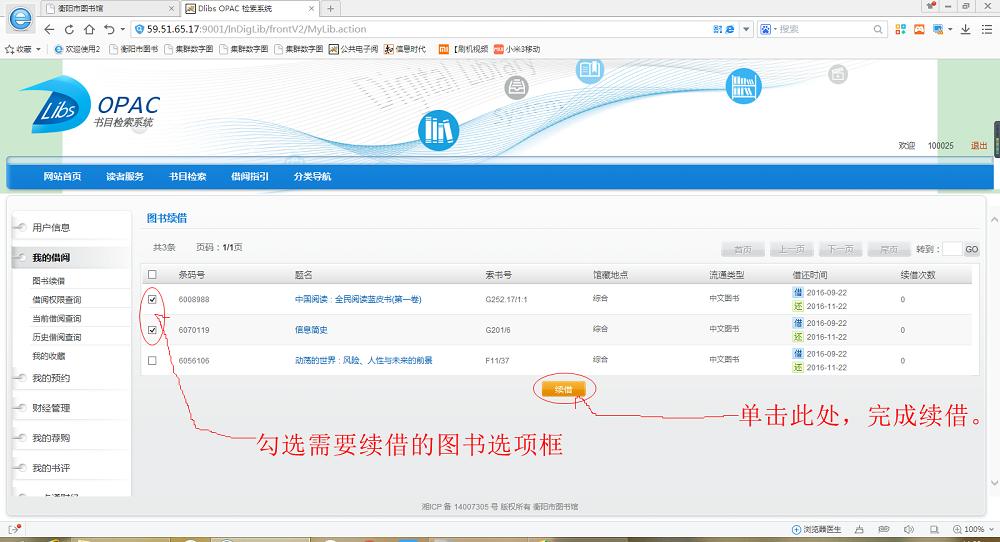Select 历史借阅查询 in the sidebar
Viewport: 1000px width, 542px height.
[x=57, y=337]
